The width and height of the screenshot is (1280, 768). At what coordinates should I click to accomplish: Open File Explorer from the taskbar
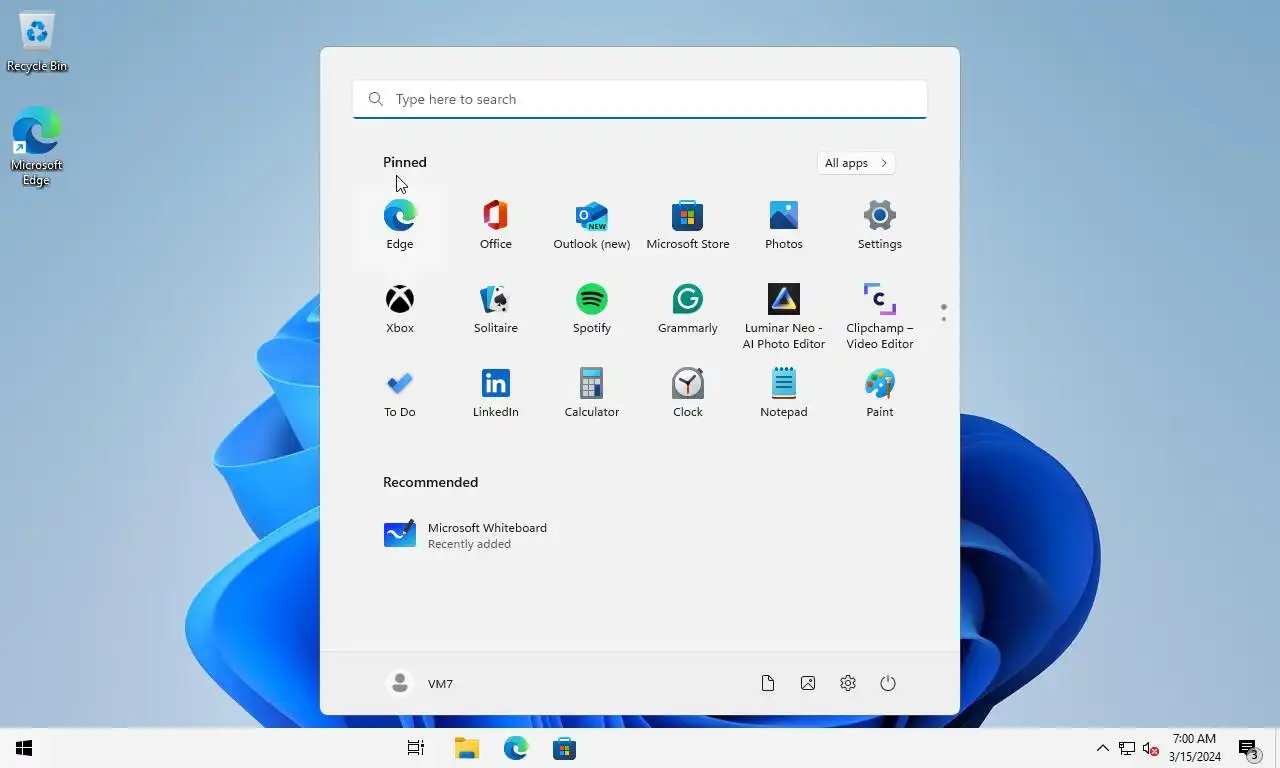click(466, 748)
